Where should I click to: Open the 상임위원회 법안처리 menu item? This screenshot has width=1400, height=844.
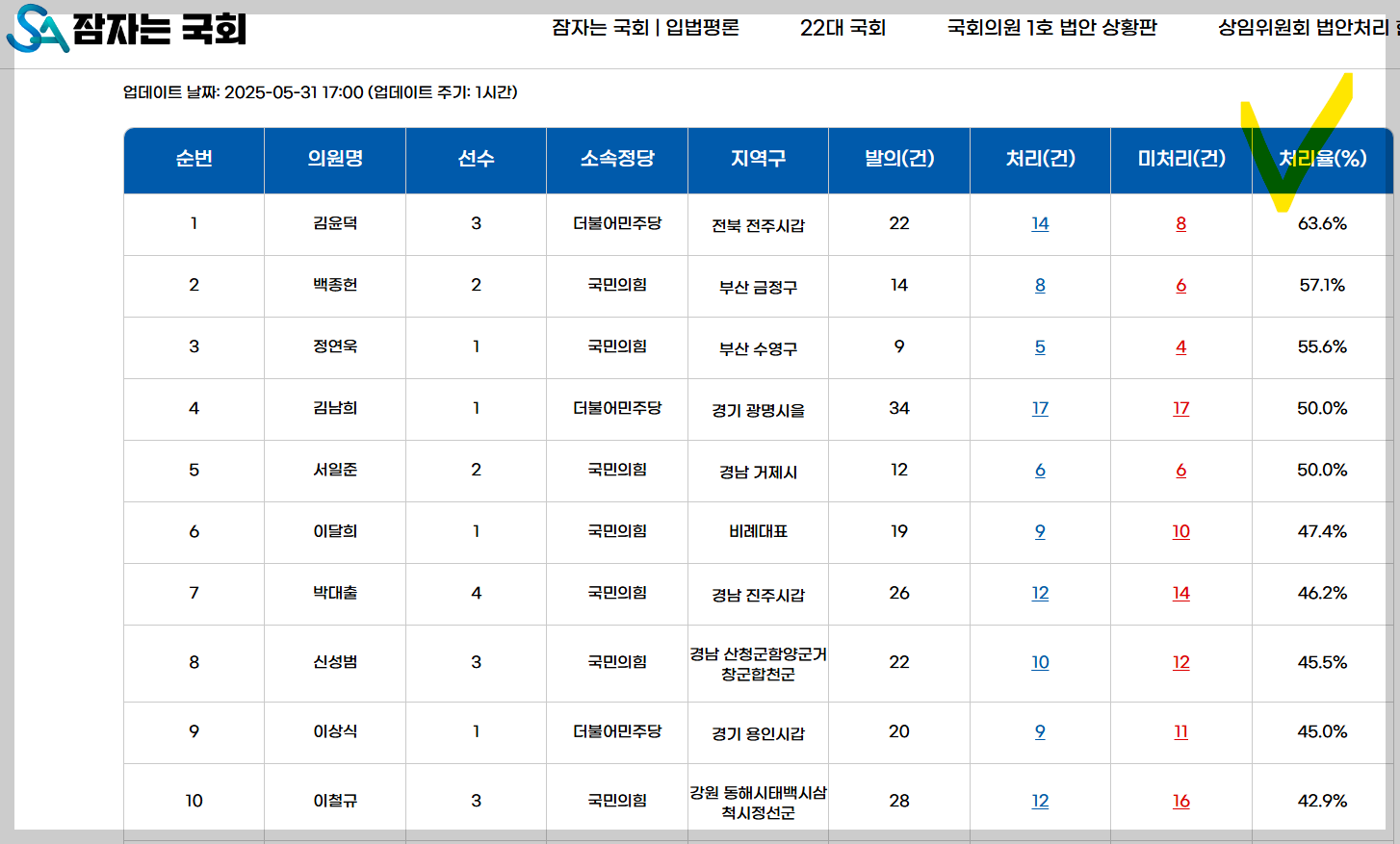click(x=1308, y=28)
